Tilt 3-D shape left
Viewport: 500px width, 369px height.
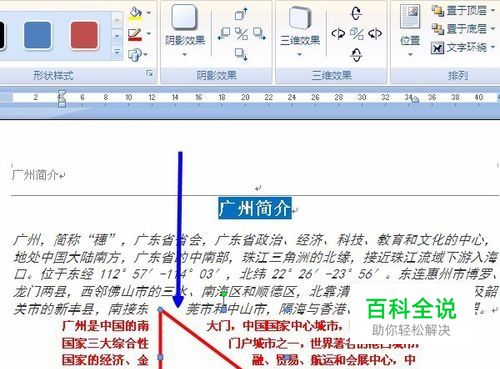338,34
